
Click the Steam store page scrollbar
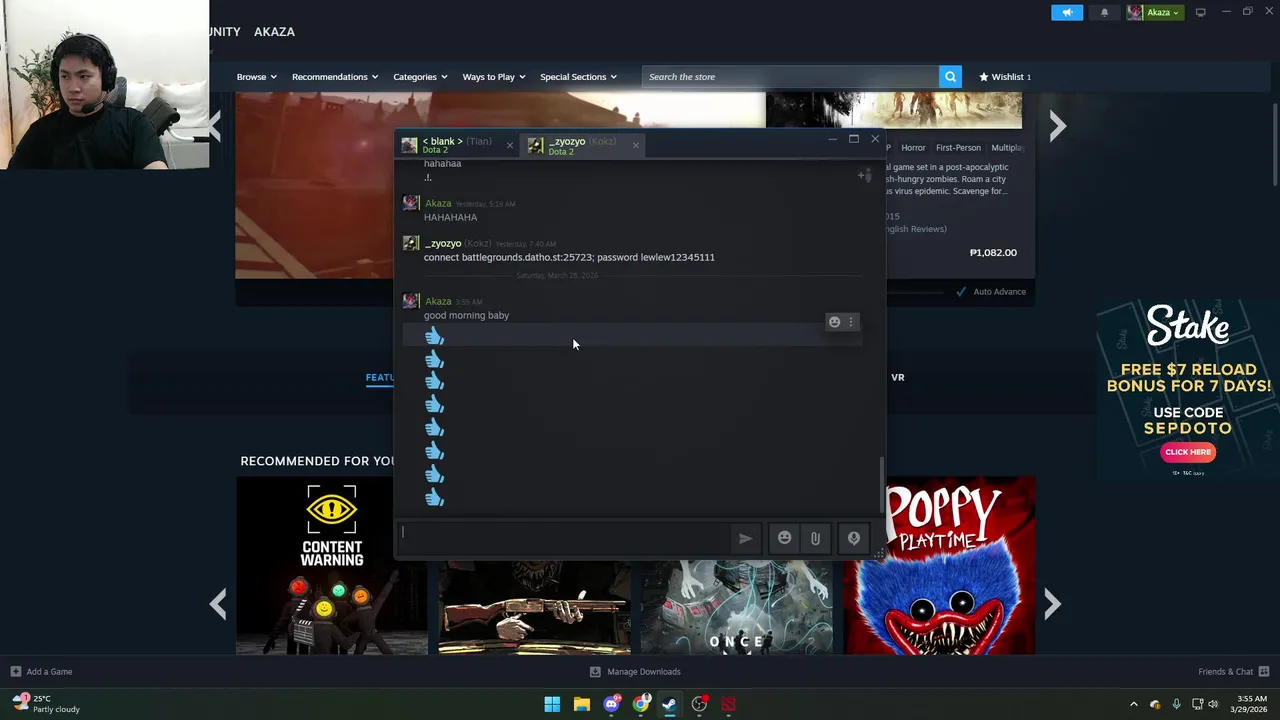point(1275,144)
